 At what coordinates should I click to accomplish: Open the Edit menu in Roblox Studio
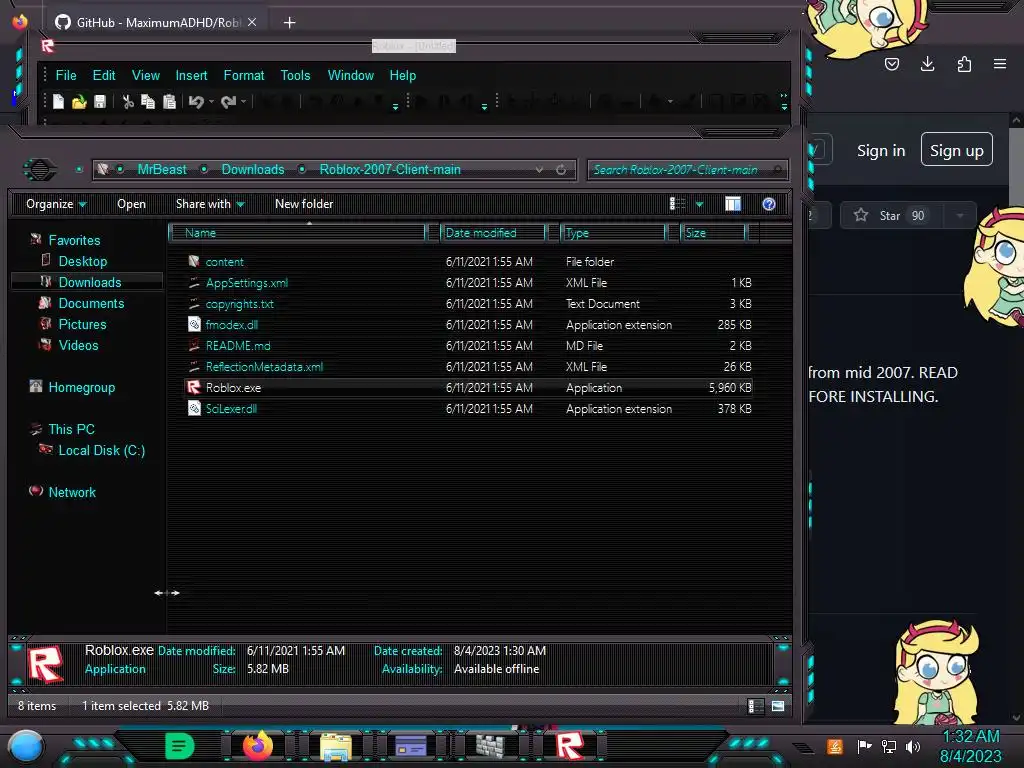[104, 76]
